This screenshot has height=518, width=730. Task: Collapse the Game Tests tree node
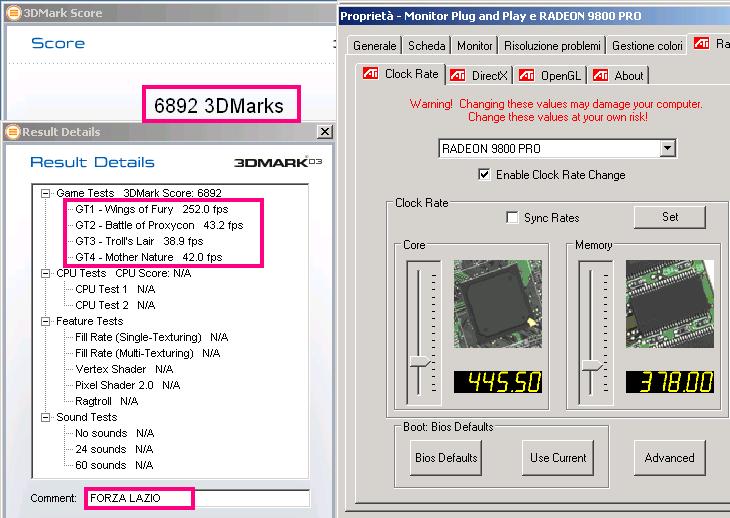(x=45, y=193)
